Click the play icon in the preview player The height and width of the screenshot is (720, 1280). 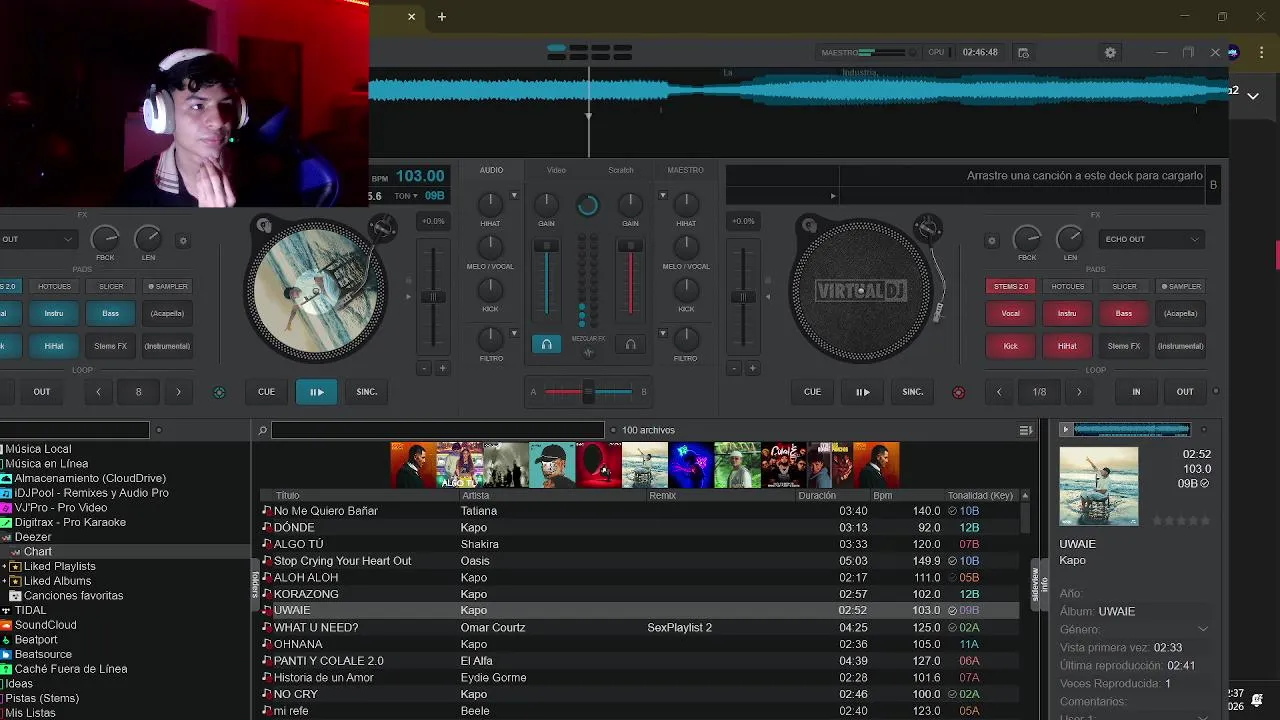tap(1065, 430)
